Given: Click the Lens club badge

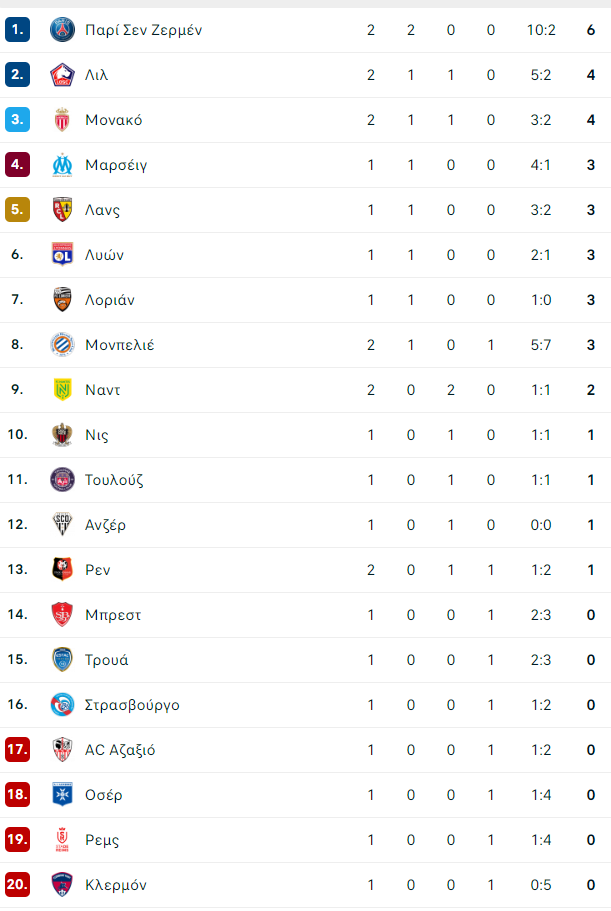Looking at the screenshot, I should [62, 210].
